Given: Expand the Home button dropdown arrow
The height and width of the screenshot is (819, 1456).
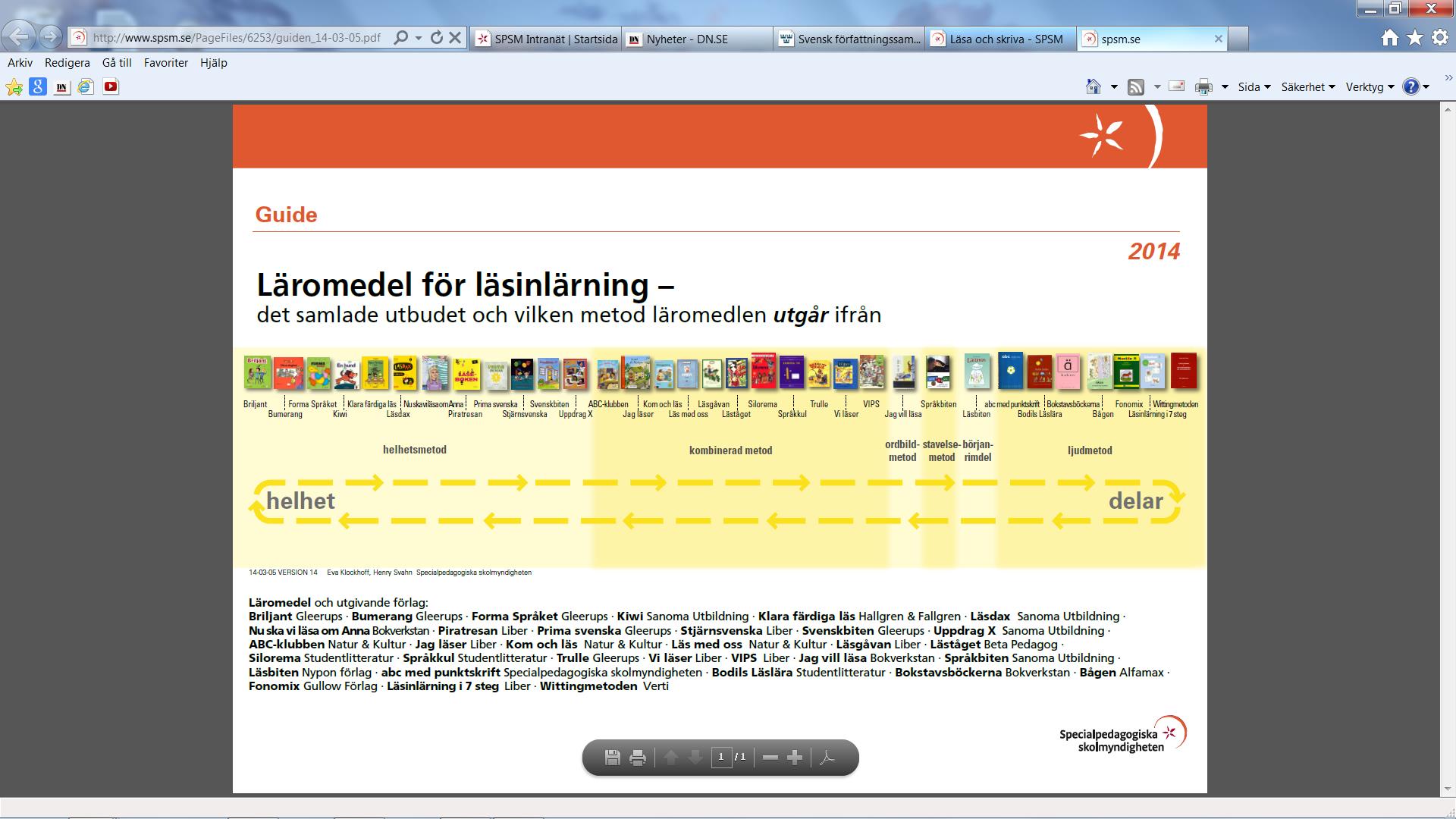Looking at the screenshot, I should (x=1114, y=87).
